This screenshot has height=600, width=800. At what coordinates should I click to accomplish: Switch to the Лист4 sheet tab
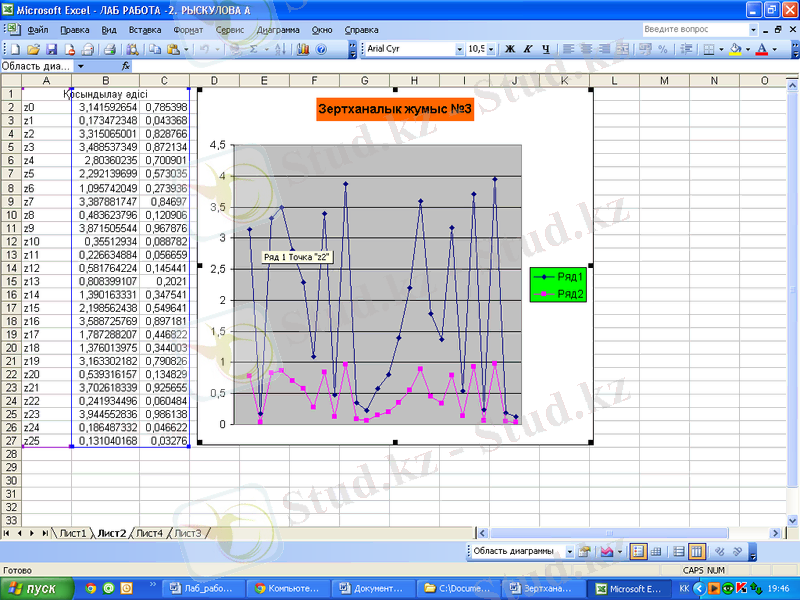[x=150, y=534]
